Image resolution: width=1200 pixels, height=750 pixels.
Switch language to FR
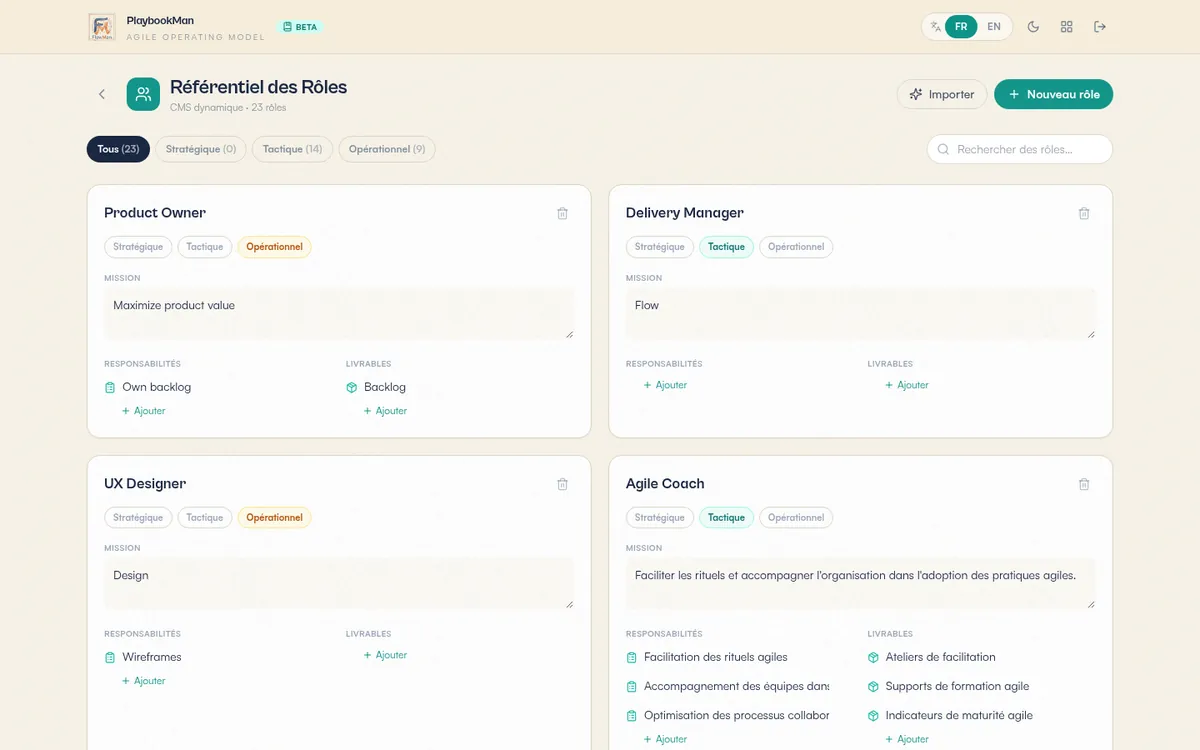[961, 27]
